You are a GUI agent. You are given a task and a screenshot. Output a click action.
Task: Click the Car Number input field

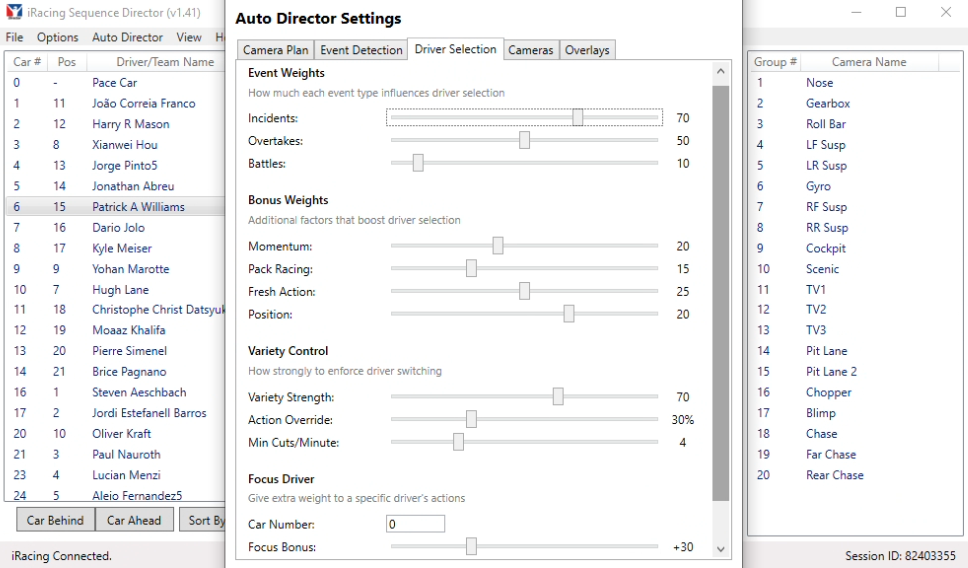pos(415,524)
